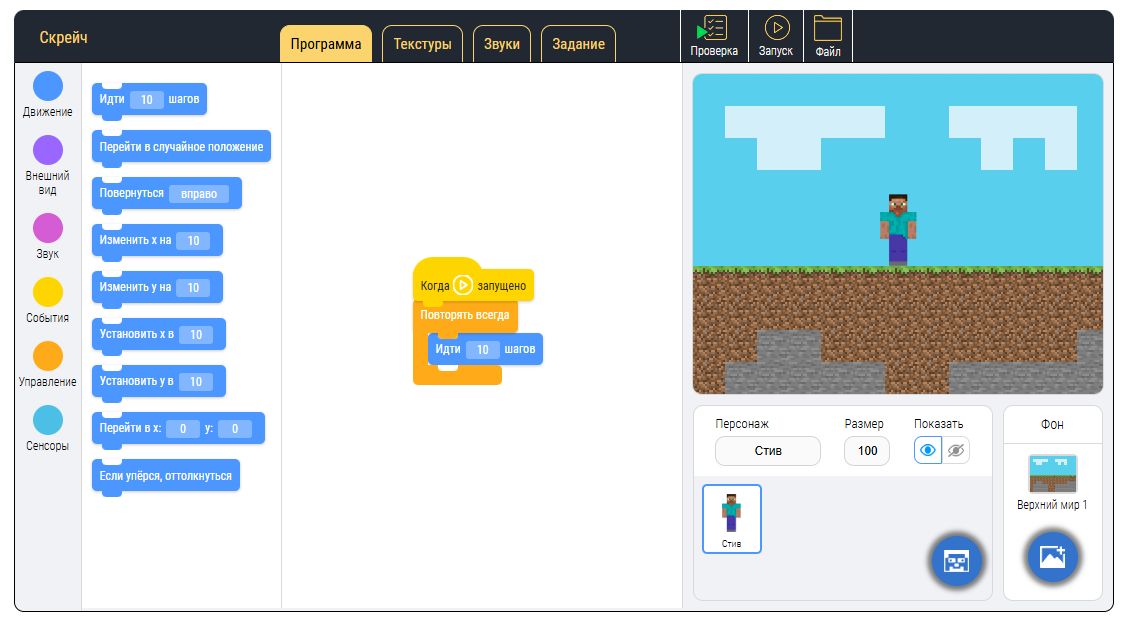Click the Идти 10 шагов block

tap(149, 99)
